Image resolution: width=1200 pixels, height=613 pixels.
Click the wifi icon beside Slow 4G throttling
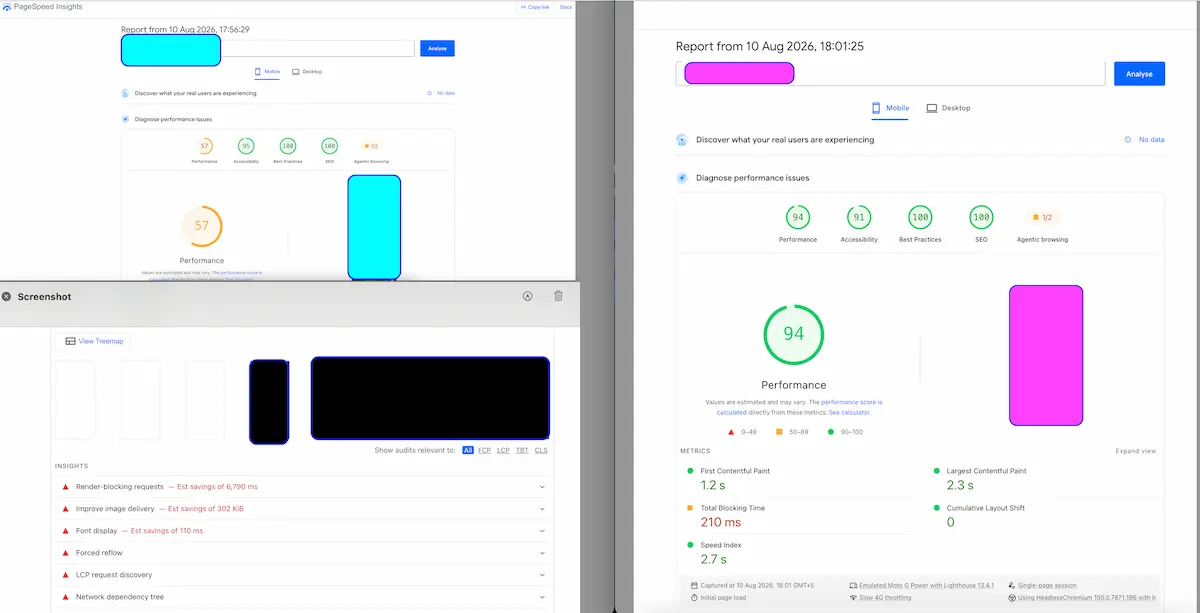coord(852,597)
